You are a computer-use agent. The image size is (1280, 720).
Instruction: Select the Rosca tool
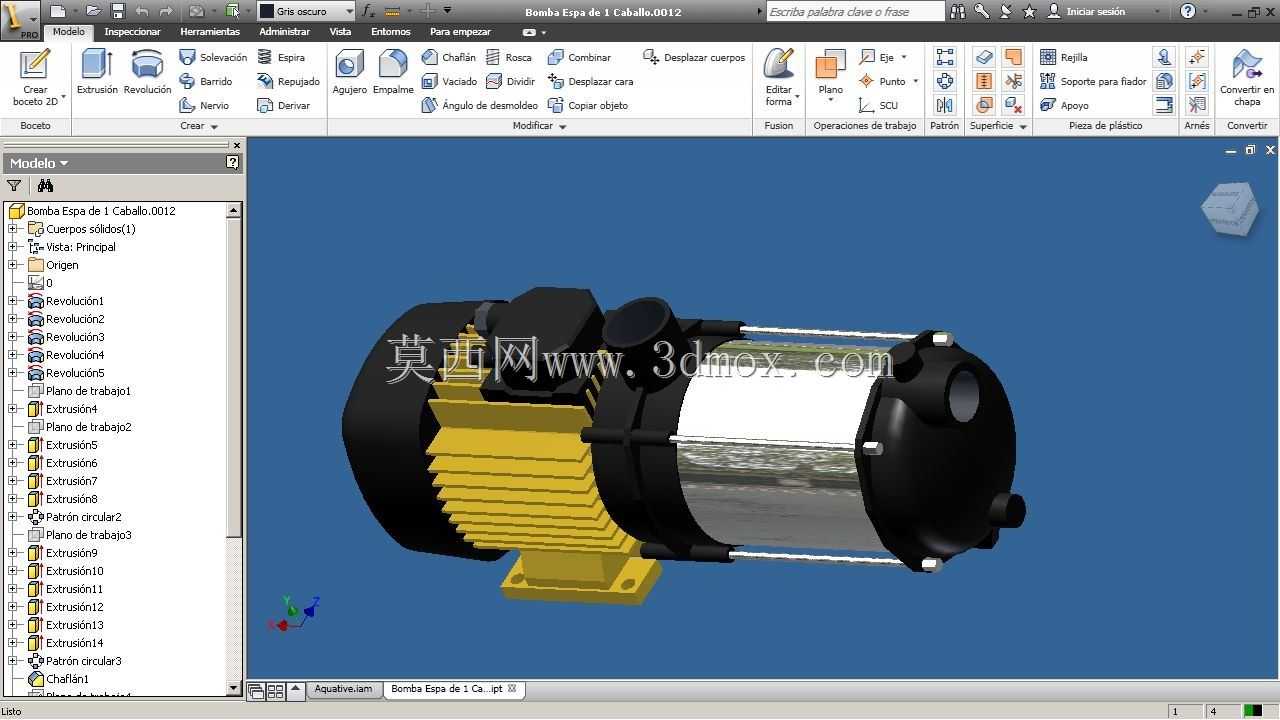(x=509, y=57)
